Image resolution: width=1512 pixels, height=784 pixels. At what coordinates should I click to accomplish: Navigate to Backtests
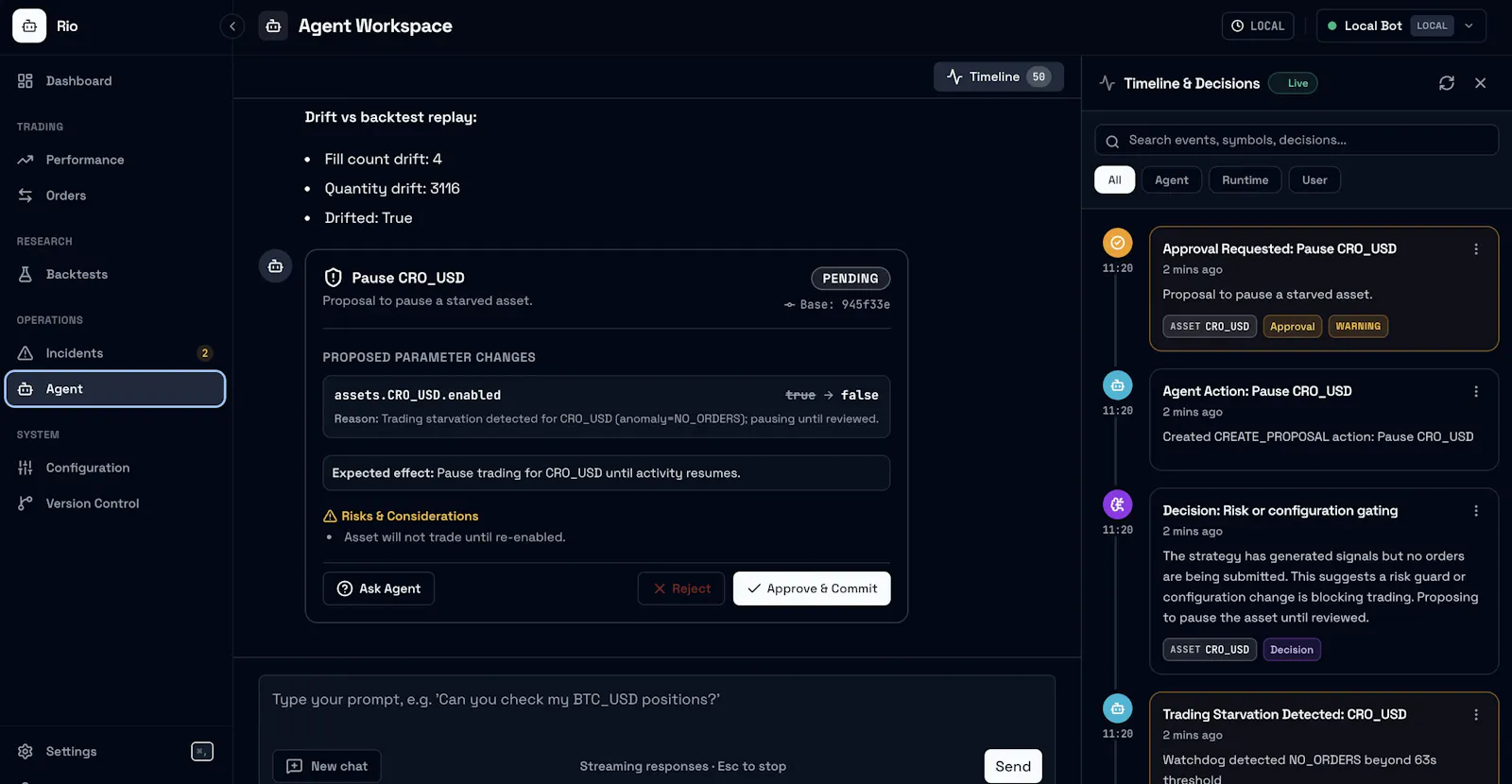[115, 275]
